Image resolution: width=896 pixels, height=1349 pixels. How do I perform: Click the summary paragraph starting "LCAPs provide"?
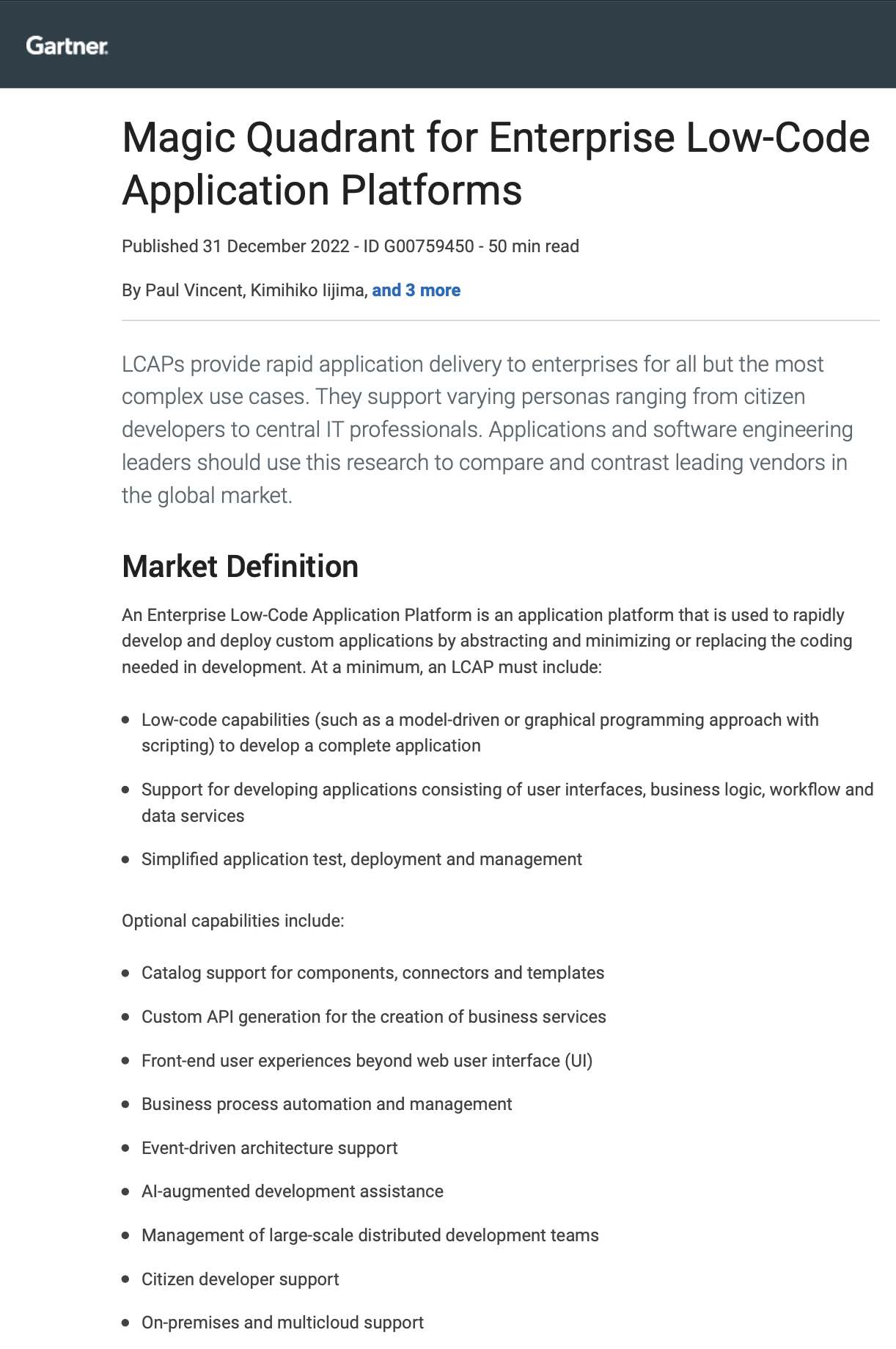coord(487,430)
